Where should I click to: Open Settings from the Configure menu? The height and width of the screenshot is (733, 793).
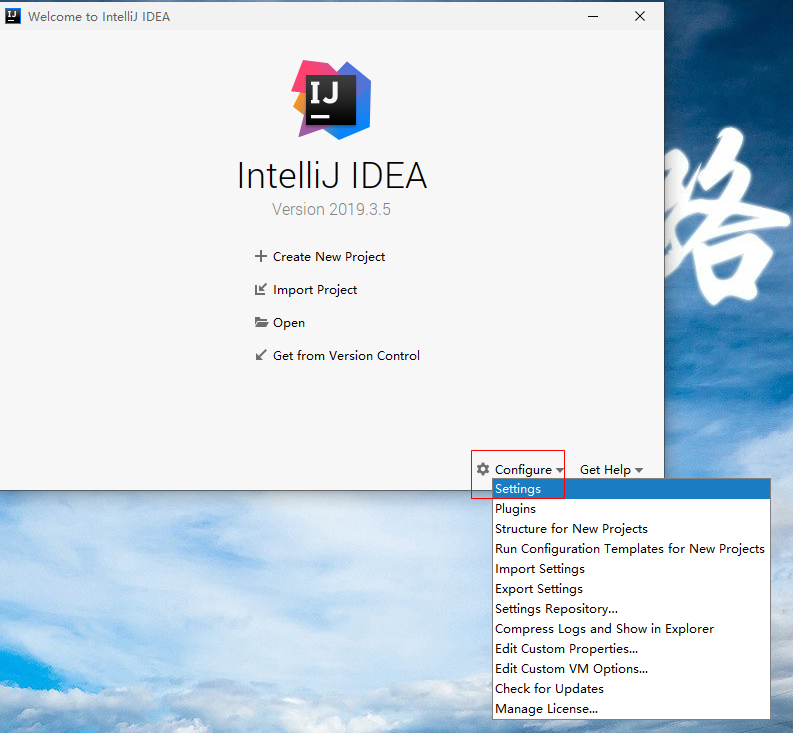(x=631, y=489)
